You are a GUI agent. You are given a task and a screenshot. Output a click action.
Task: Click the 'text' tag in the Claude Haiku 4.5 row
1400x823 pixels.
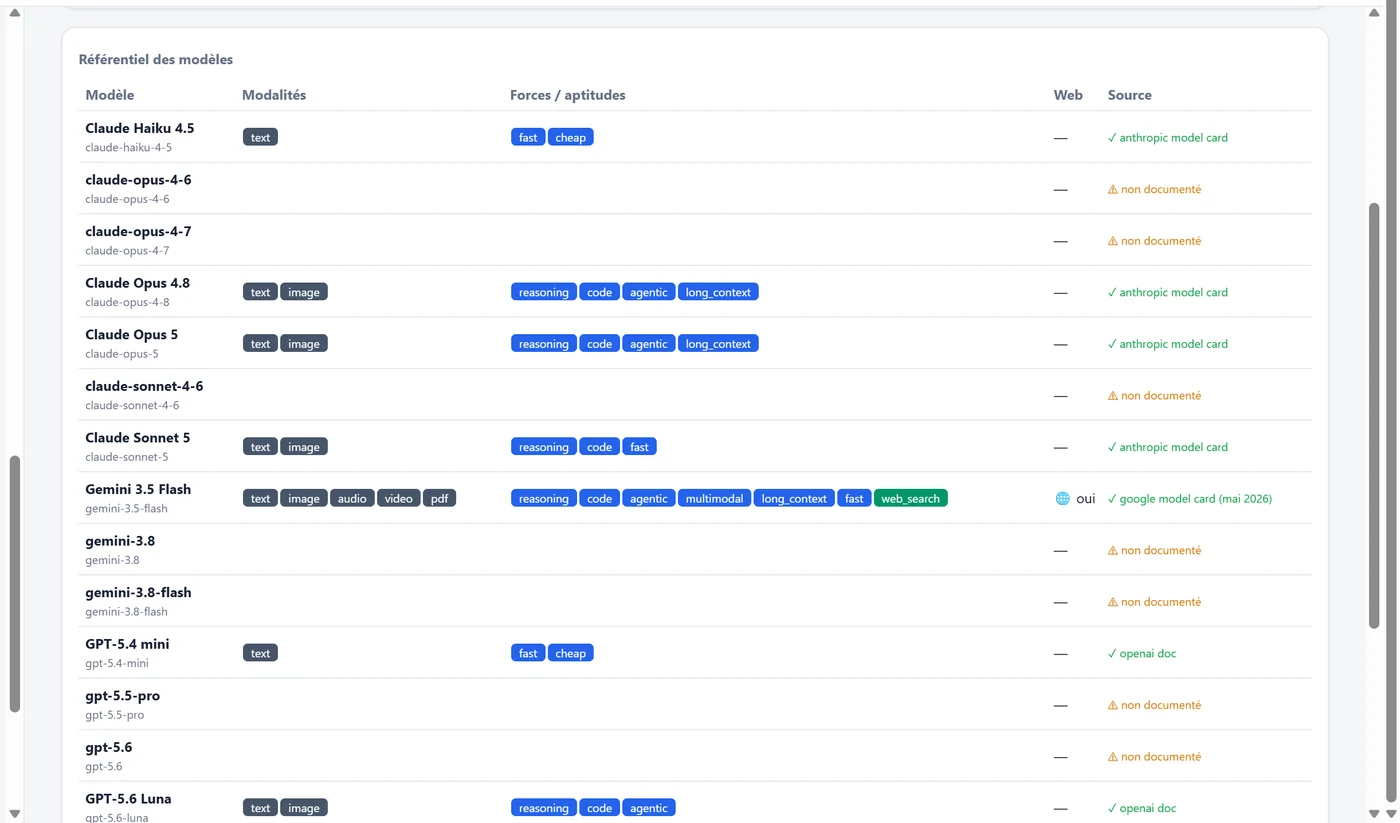260,137
